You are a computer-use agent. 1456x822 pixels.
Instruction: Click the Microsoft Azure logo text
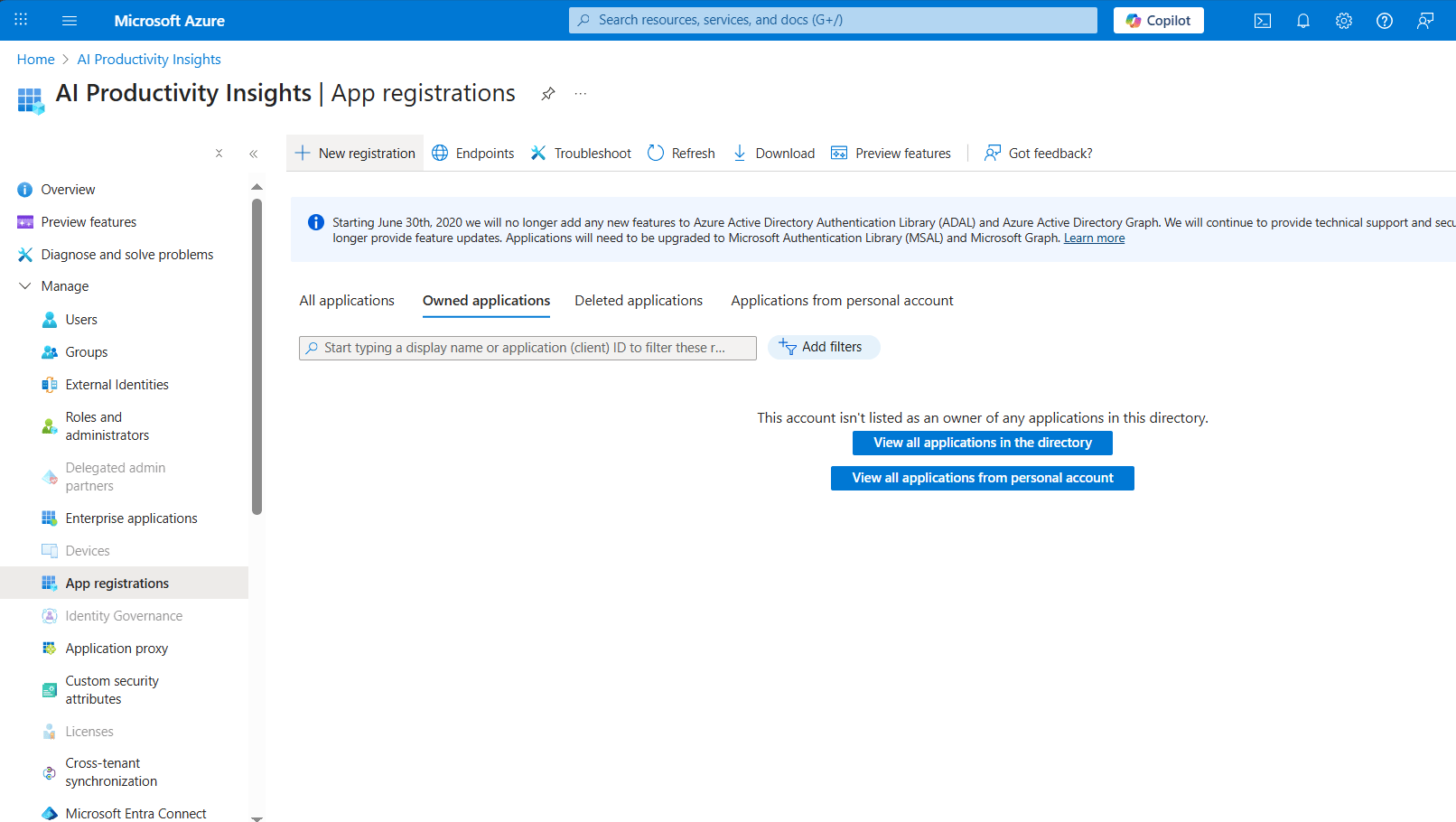[170, 21]
